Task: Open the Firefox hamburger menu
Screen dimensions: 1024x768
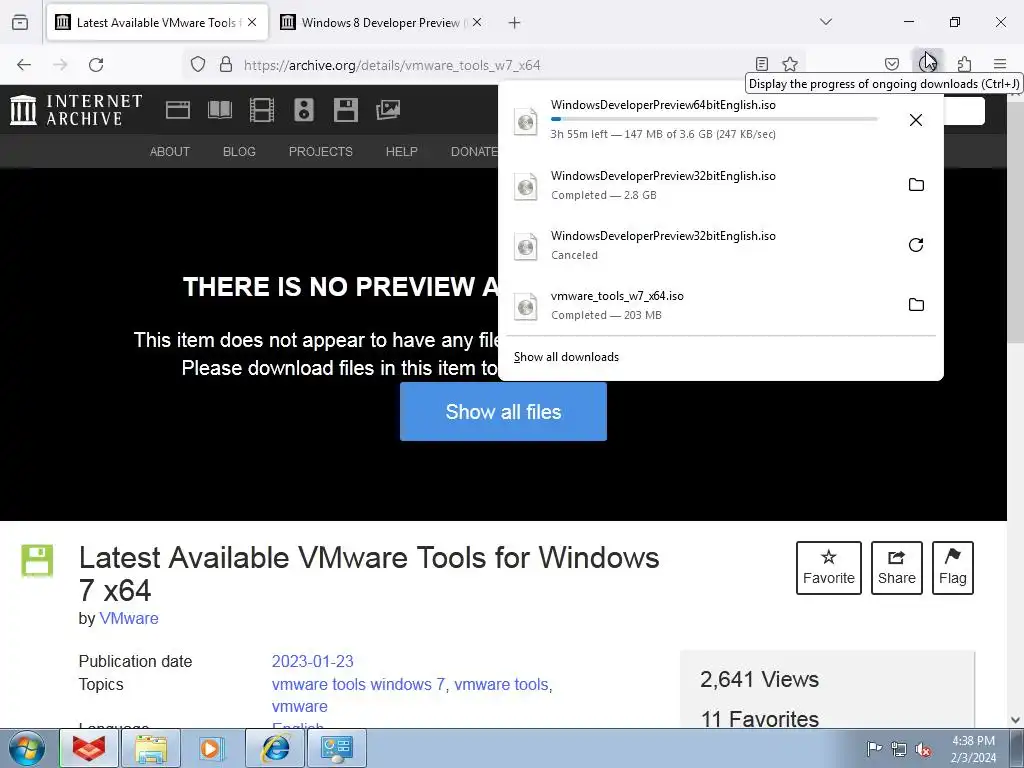Action: pos(1000,64)
